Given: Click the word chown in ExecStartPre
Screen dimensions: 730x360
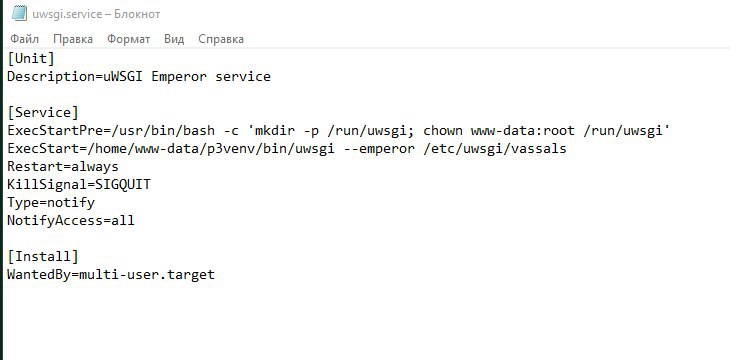Looking at the screenshot, I should click(443, 131).
